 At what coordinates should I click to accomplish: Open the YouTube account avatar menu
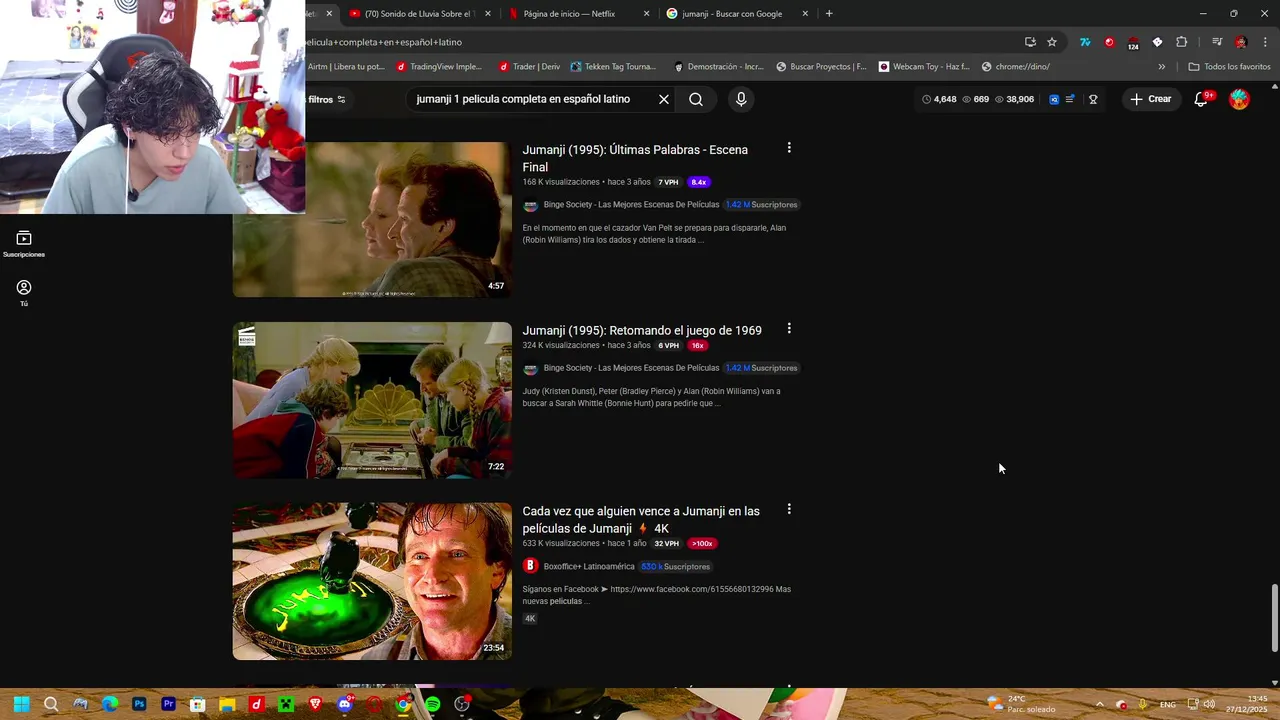tap(1239, 99)
